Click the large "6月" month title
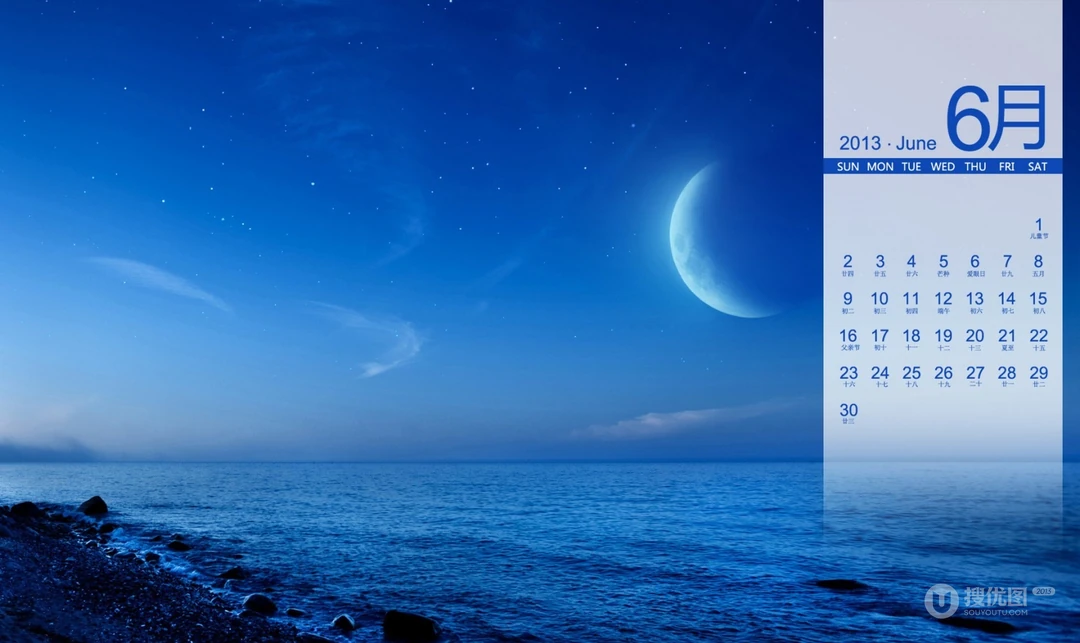This screenshot has width=1080, height=643. [x=997, y=118]
